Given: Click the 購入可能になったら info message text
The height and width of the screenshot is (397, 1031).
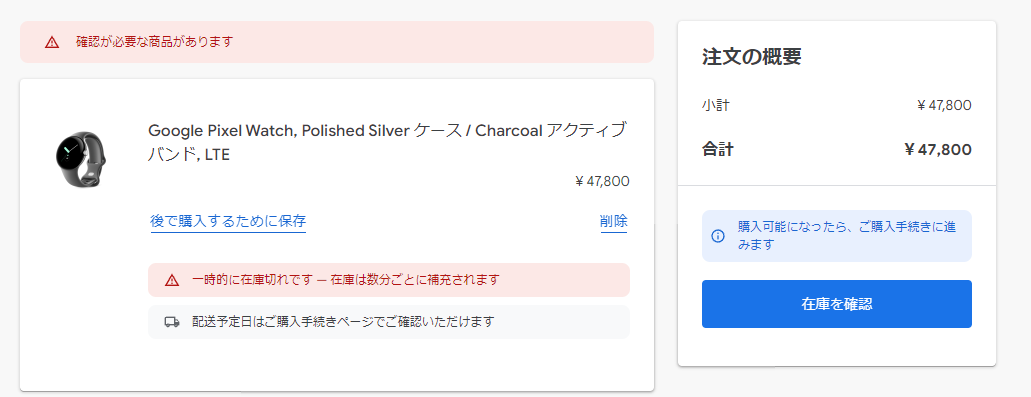Looking at the screenshot, I should point(847,236).
